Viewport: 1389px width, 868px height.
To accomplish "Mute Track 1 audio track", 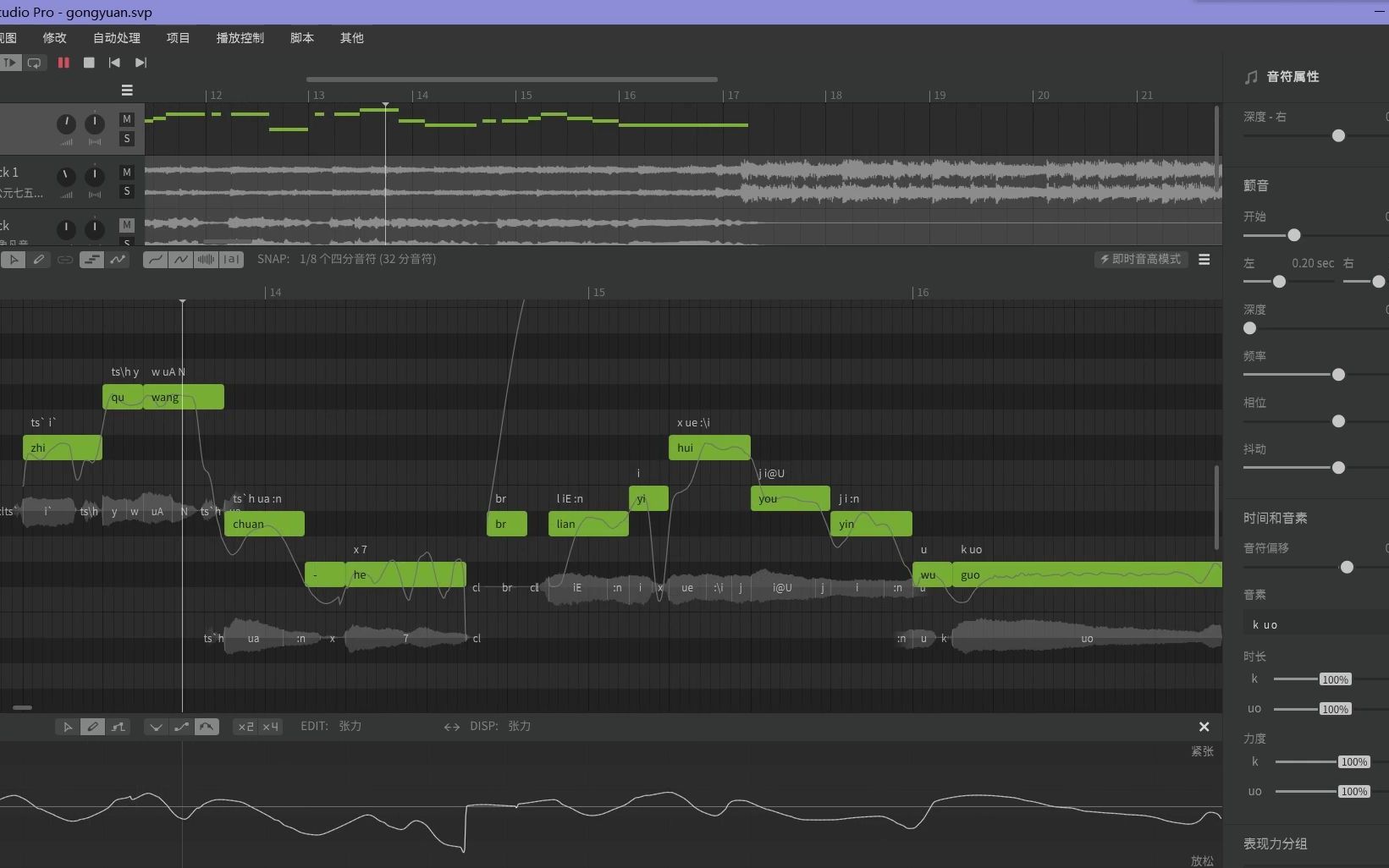I will click(x=127, y=173).
